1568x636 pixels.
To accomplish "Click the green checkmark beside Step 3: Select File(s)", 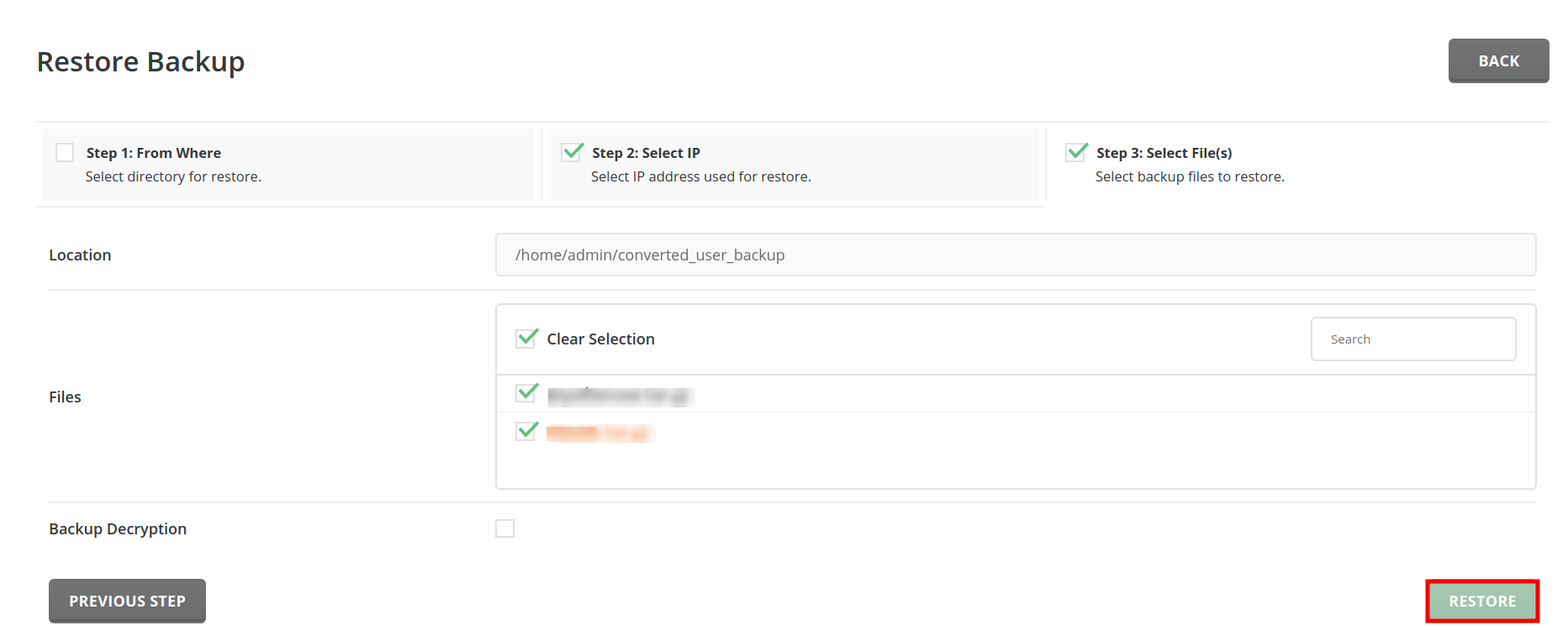I will (x=1077, y=152).
